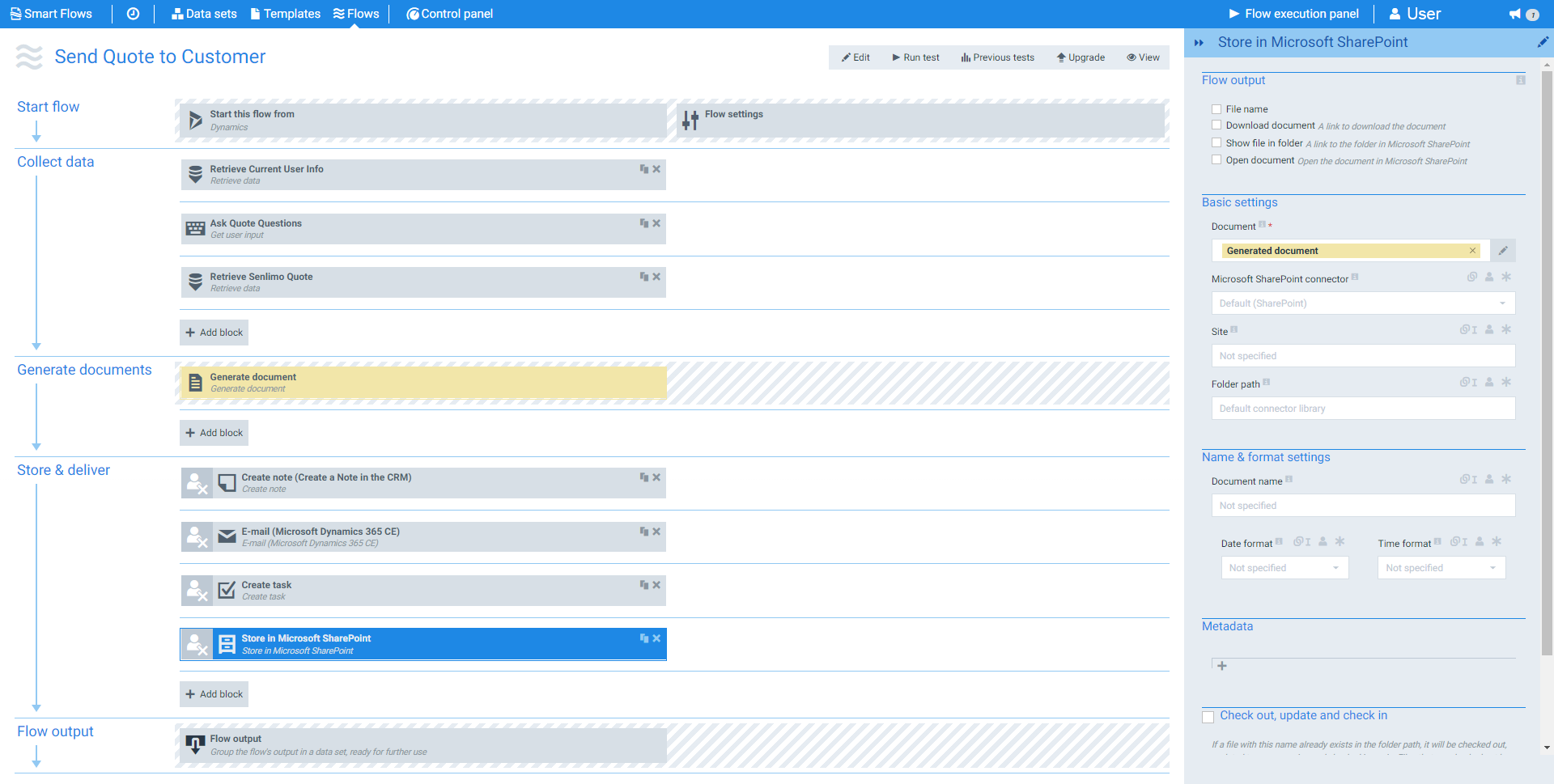Delete the Create task block
The height and width of the screenshot is (784, 1554).
coord(656,584)
